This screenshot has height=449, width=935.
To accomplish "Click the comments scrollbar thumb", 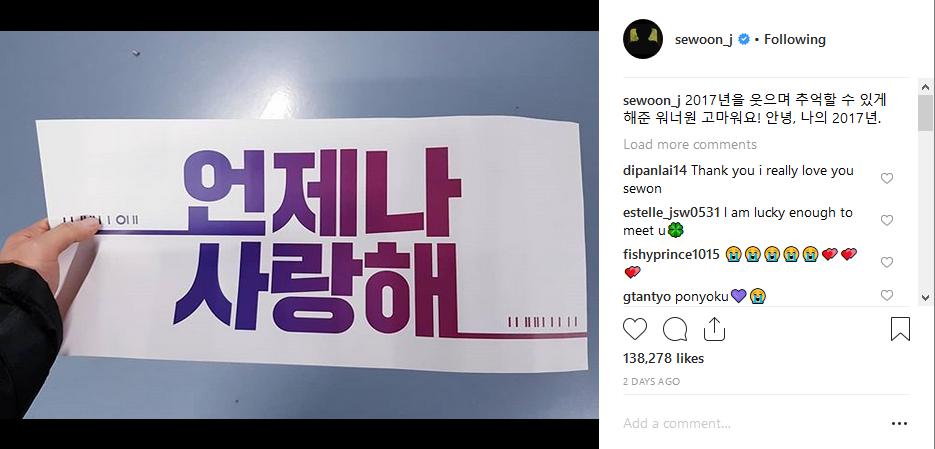I will click(x=925, y=112).
